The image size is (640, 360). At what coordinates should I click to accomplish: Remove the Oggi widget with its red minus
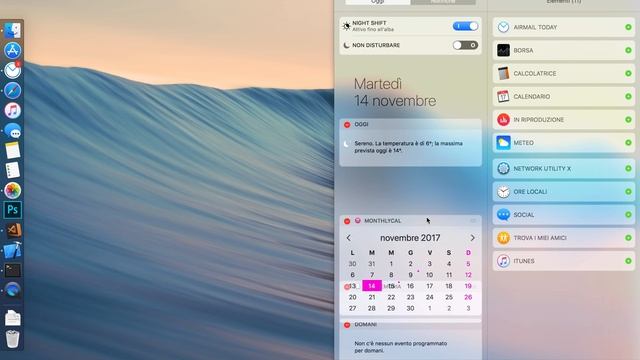click(x=347, y=124)
